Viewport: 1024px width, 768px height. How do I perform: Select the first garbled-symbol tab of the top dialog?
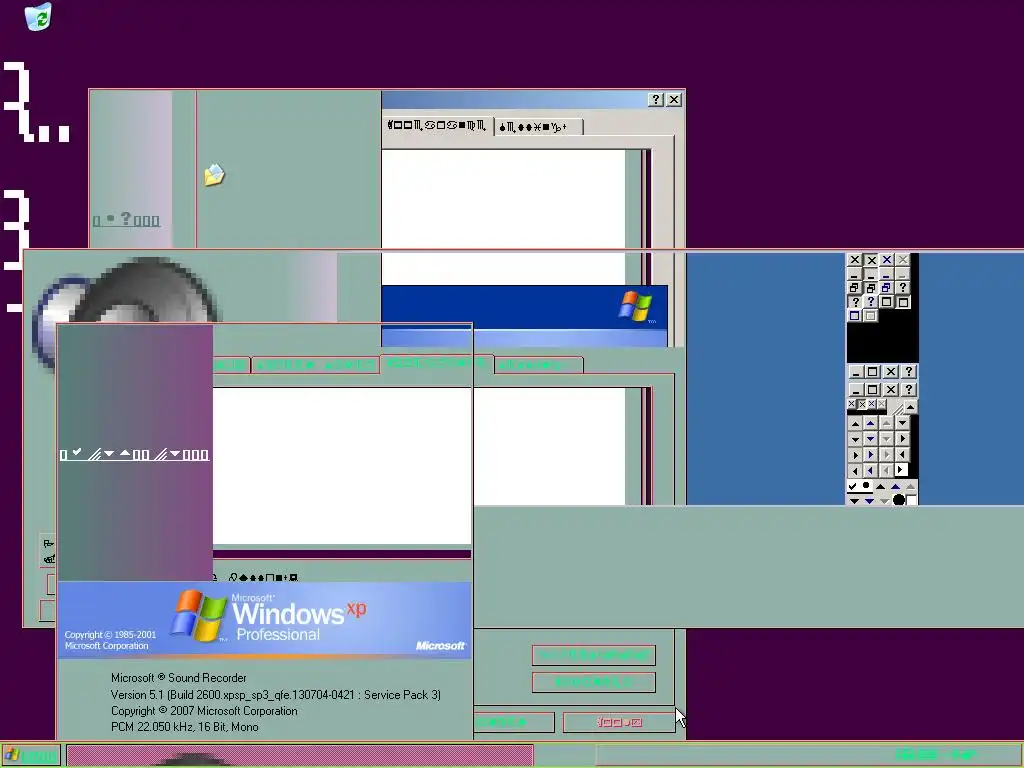coord(437,125)
